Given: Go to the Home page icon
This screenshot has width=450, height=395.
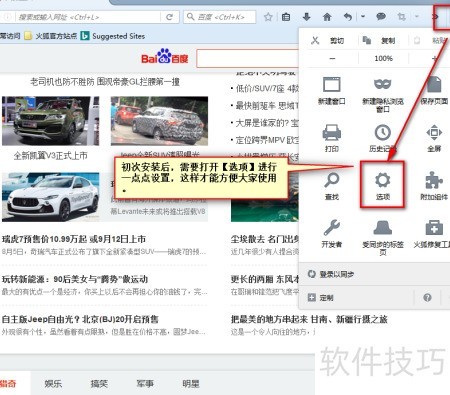Looking at the screenshot, I should [x=327, y=17].
